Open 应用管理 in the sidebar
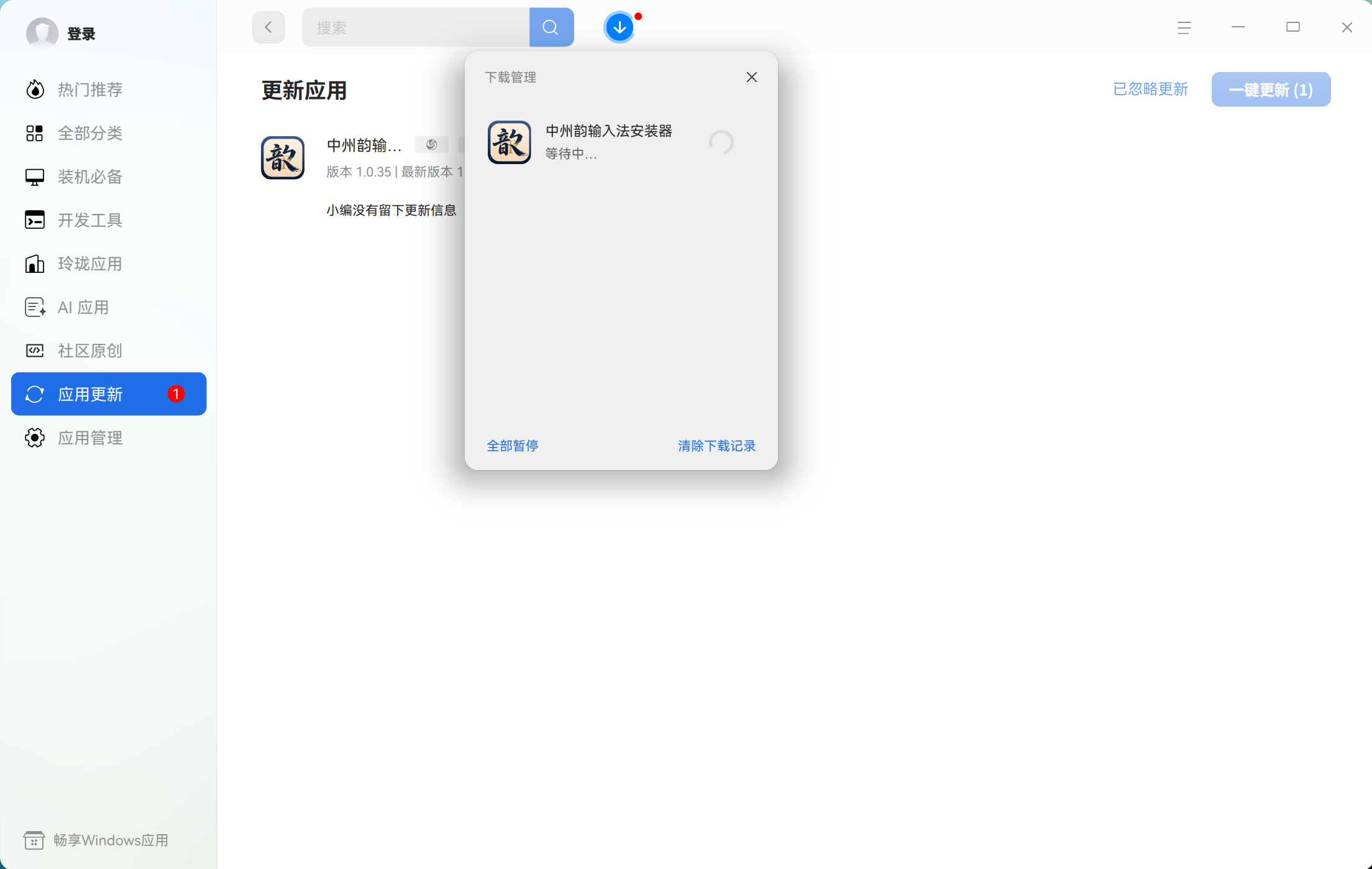Screen dimensions: 1372x869 click(109, 438)
